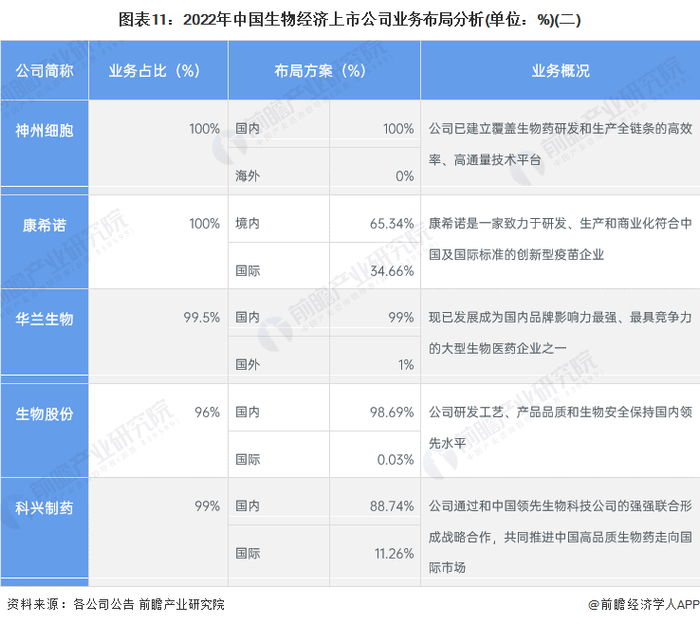Screen dimensions: 700x624
Task: Click 康希诺 overview text 康希诺是一家致力于研发
Action: [560, 239]
